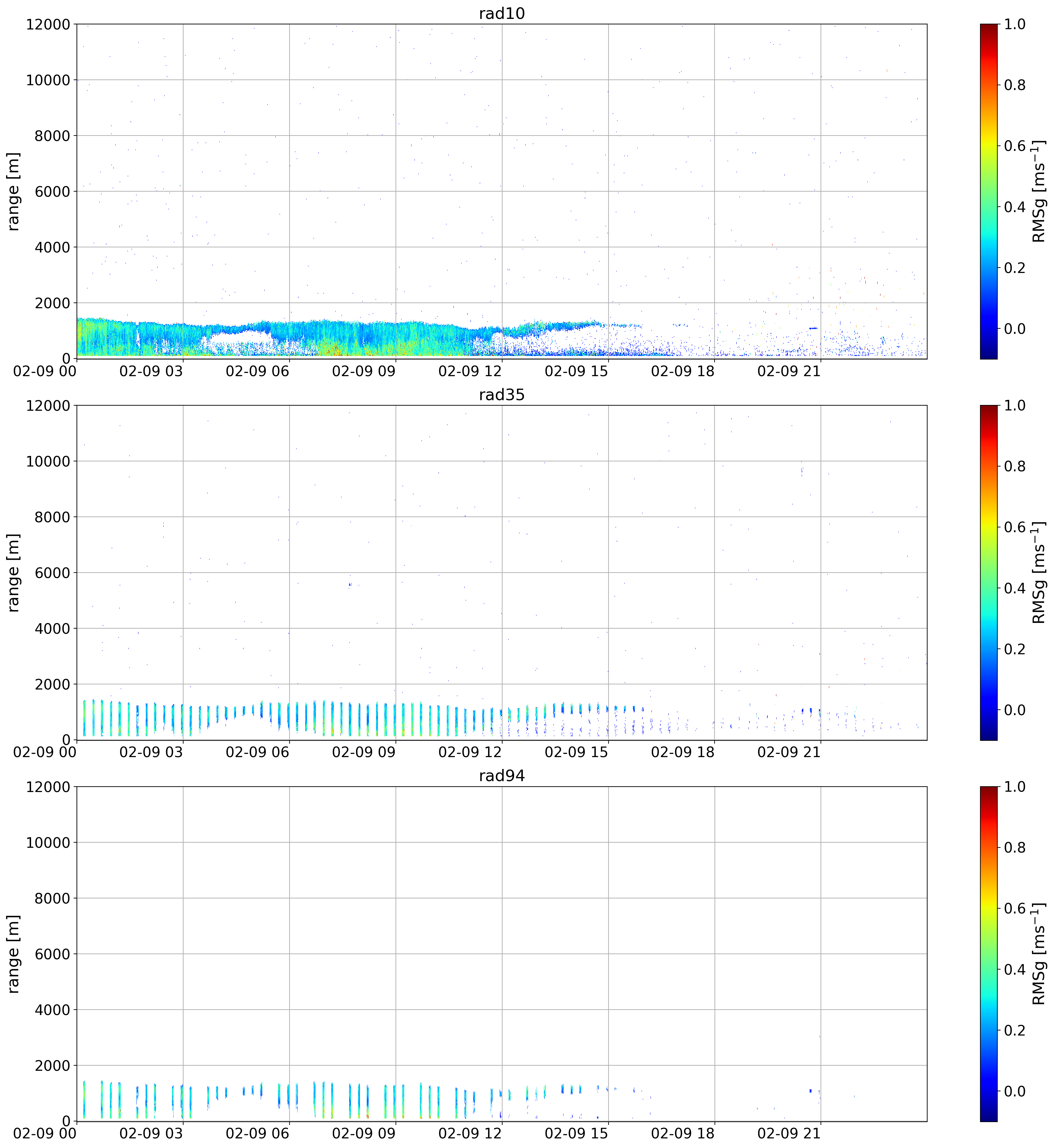The width and height of the screenshot is (1055, 1148).
Task: Click the rad35 plot title
Action: (502, 395)
